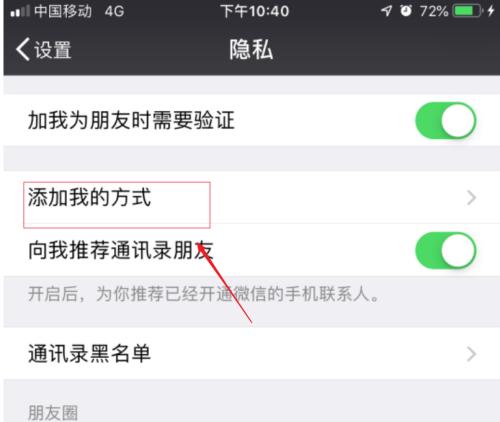Tap the back arrow chevron icon
Viewport: 500px width, 422px height.
pyautogui.click(x=23, y=49)
